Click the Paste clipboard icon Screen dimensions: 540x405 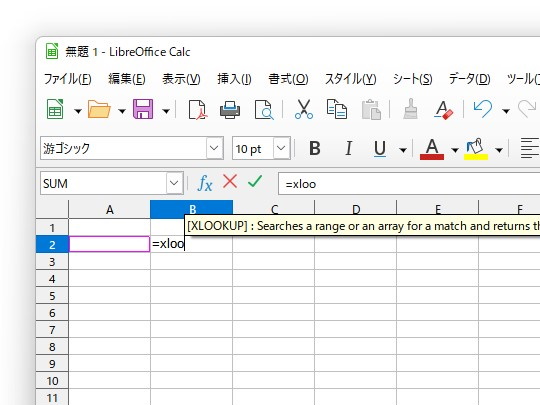click(x=371, y=110)
